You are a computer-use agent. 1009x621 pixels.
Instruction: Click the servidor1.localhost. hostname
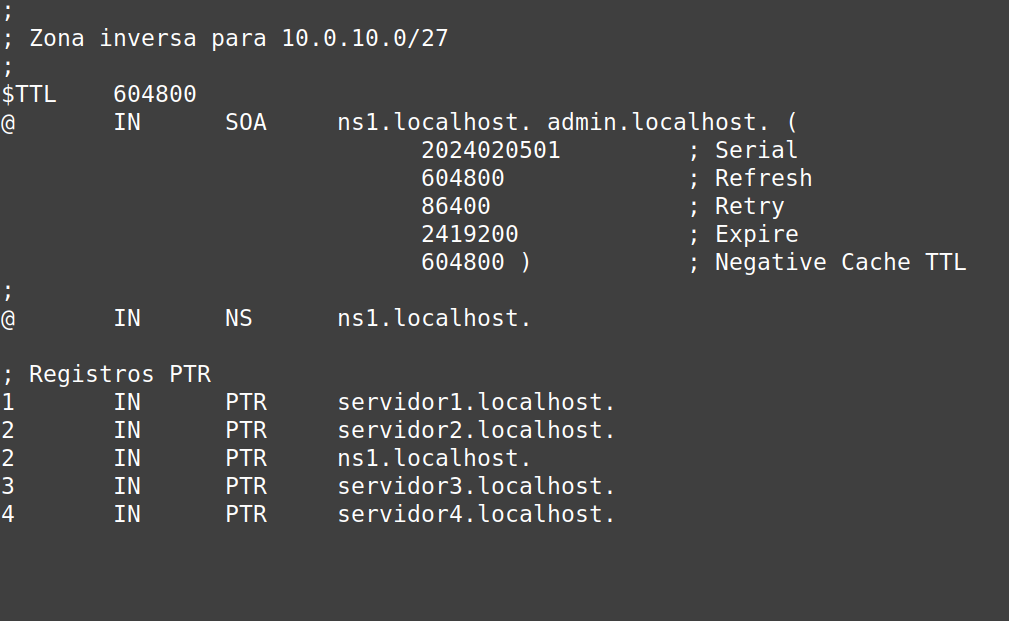pos(476,403)
